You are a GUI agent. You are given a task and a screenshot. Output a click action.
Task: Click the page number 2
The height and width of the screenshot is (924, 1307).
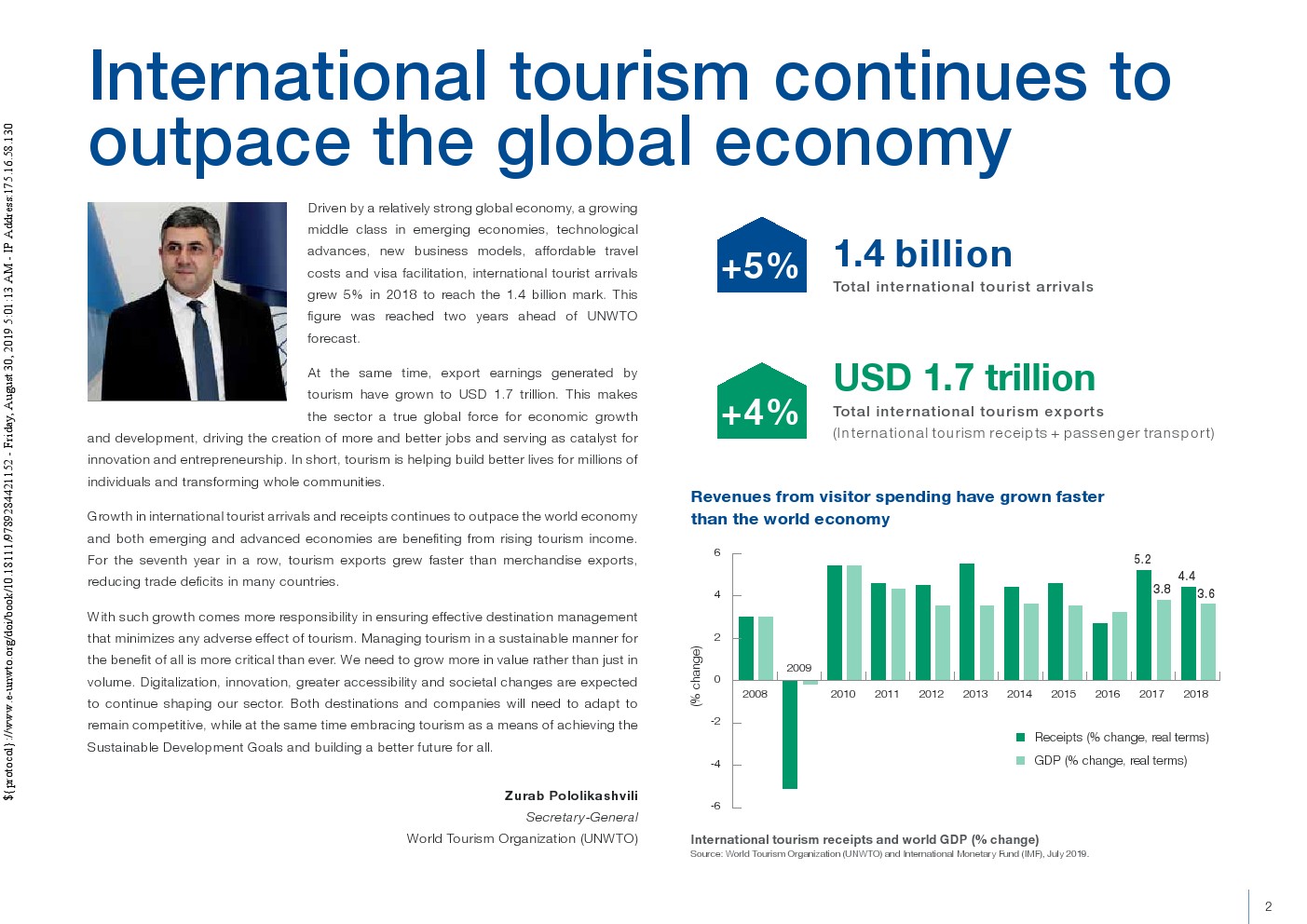pyautogui.click(x=1268, y=906)
